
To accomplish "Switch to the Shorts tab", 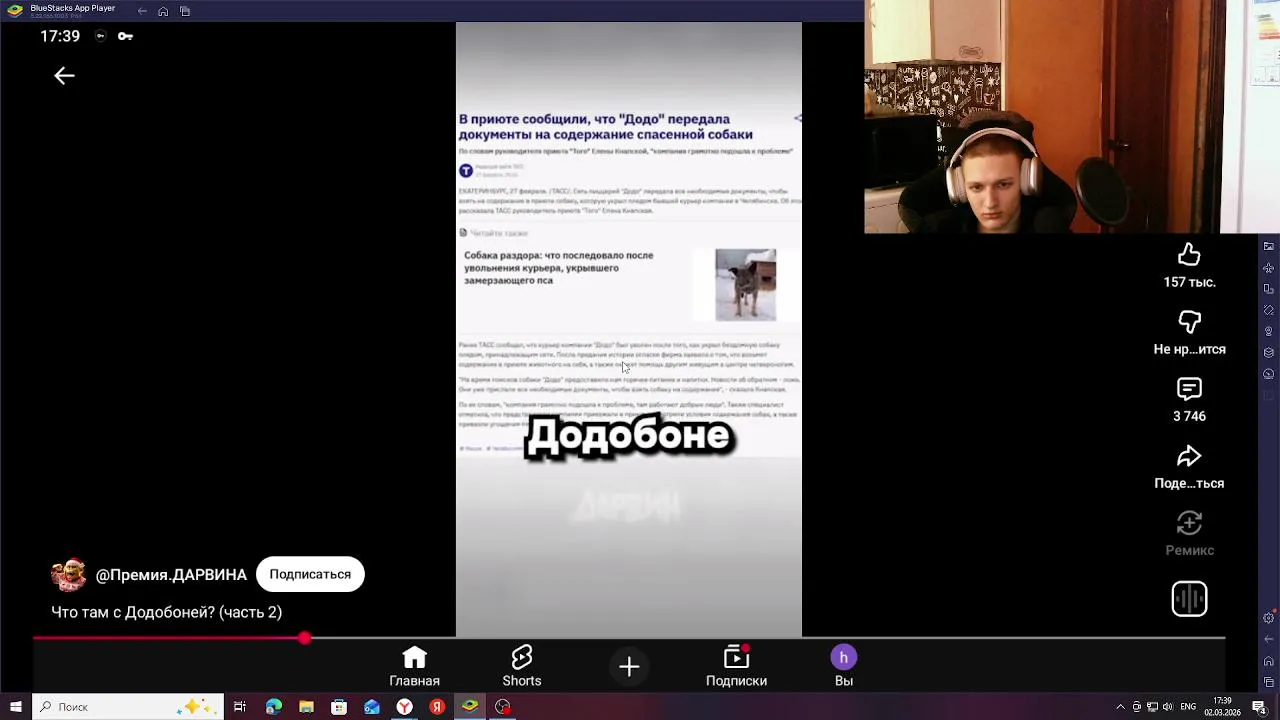I will [522, 666].
